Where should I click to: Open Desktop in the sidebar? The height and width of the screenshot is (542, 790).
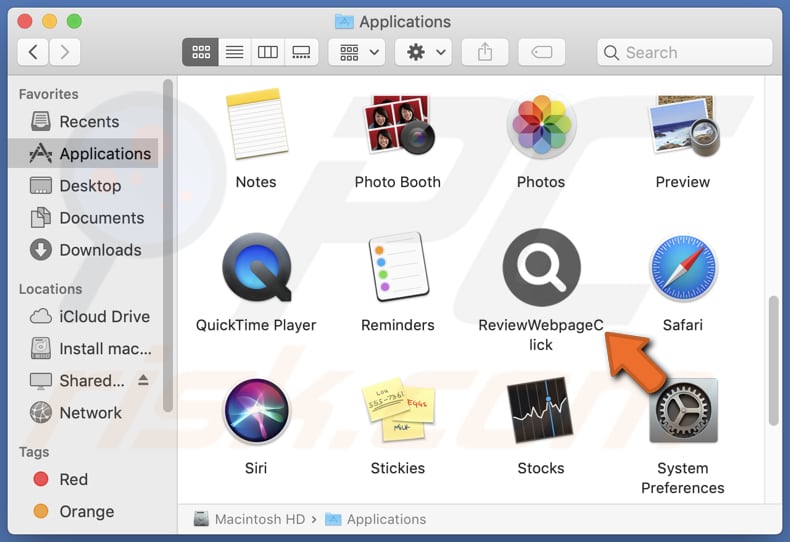coord(83,185)
